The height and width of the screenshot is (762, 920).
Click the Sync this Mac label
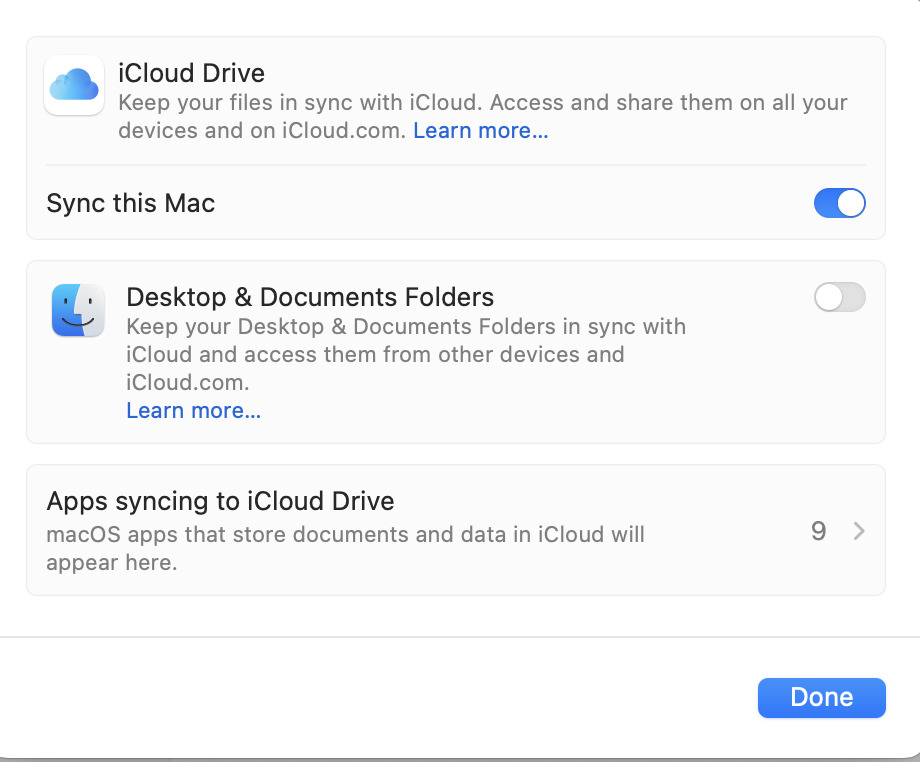(131, 203)
